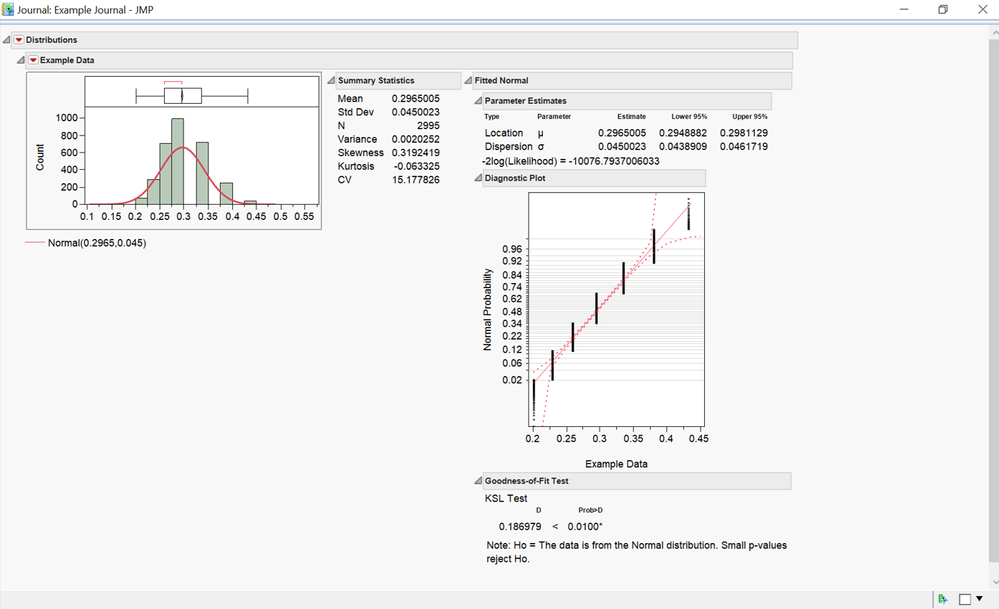Collapse the Summary Statistics section

pos(331,80)
